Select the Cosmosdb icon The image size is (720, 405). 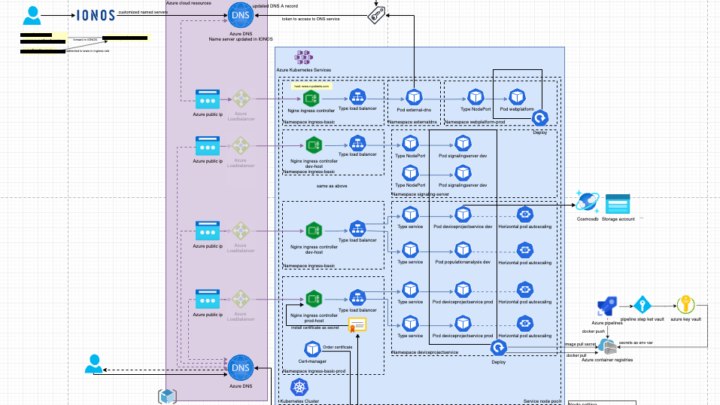(587, 202)
